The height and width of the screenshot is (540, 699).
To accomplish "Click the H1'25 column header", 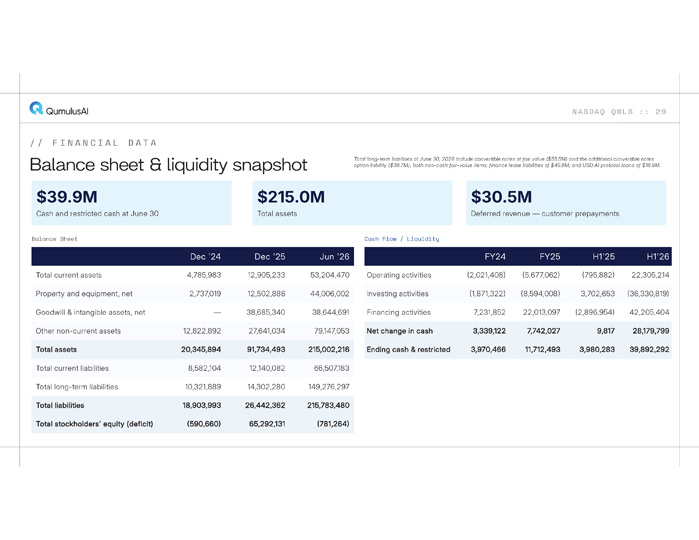I will 604,256.
